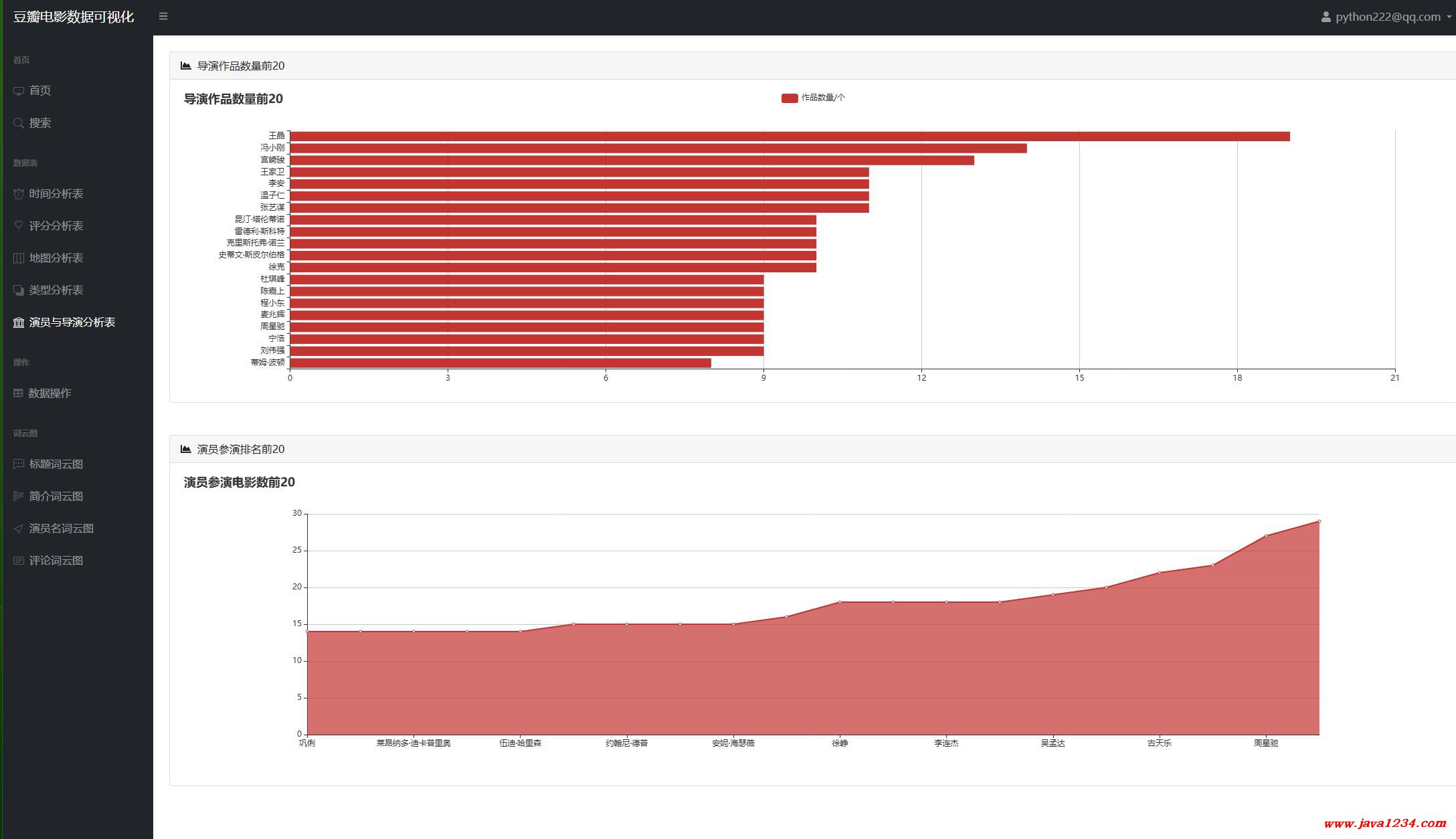Go to 演员名词云图 page
The image size is (1456, 839).
(x=61, y=529)
